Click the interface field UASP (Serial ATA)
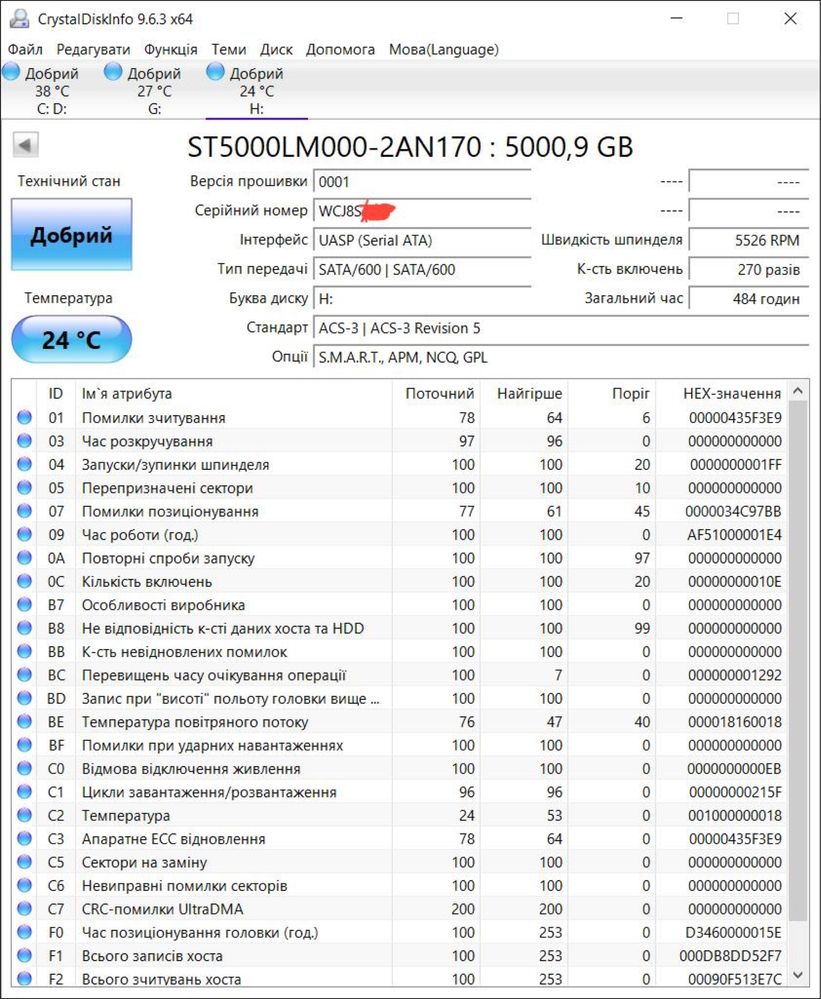This screenshot has height=999, width=821. pos(422,240)
